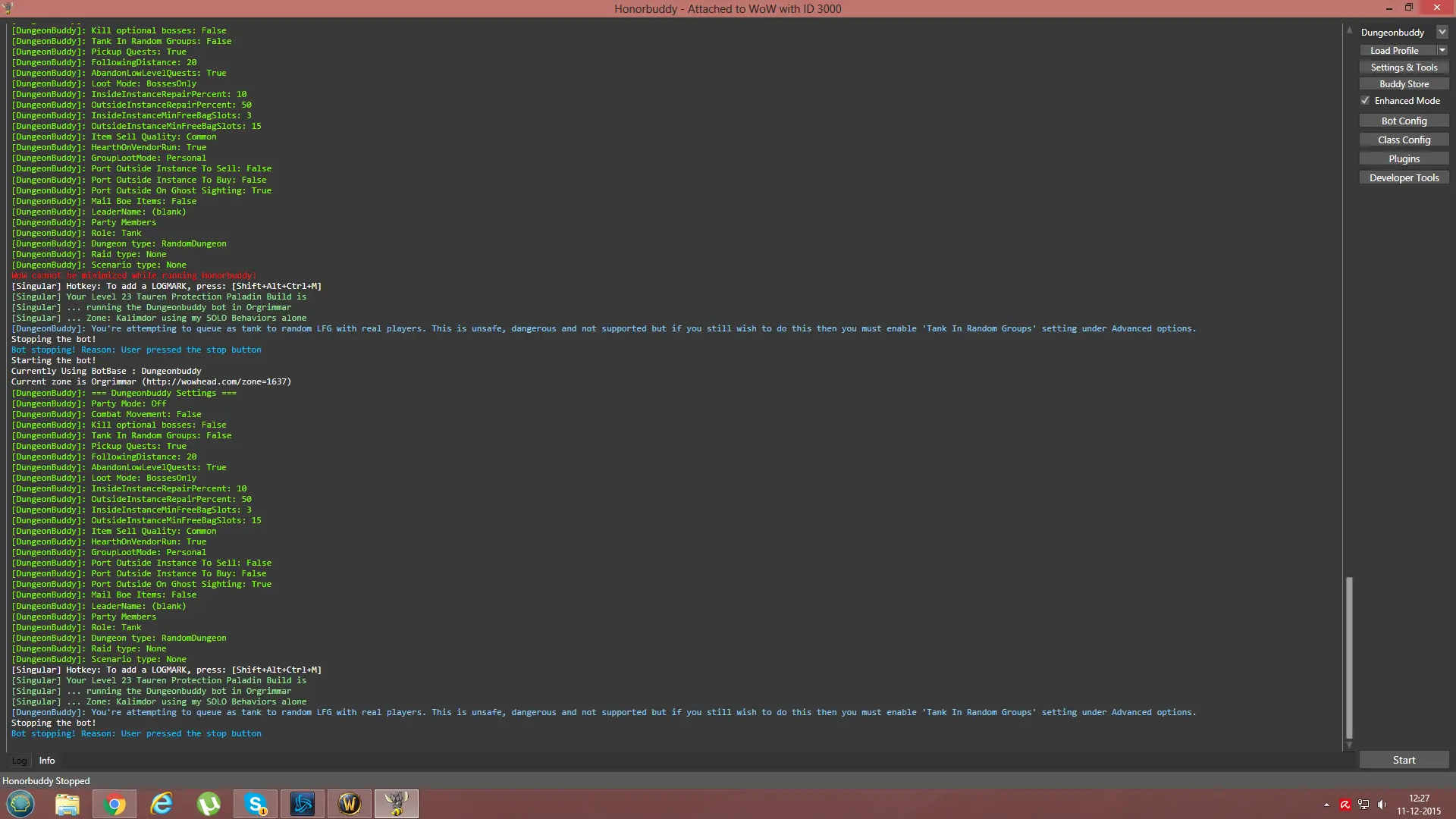Click the log vertical scrollbar thumb
This screenshot has width=1456, height=819.
click(1349, 657)
